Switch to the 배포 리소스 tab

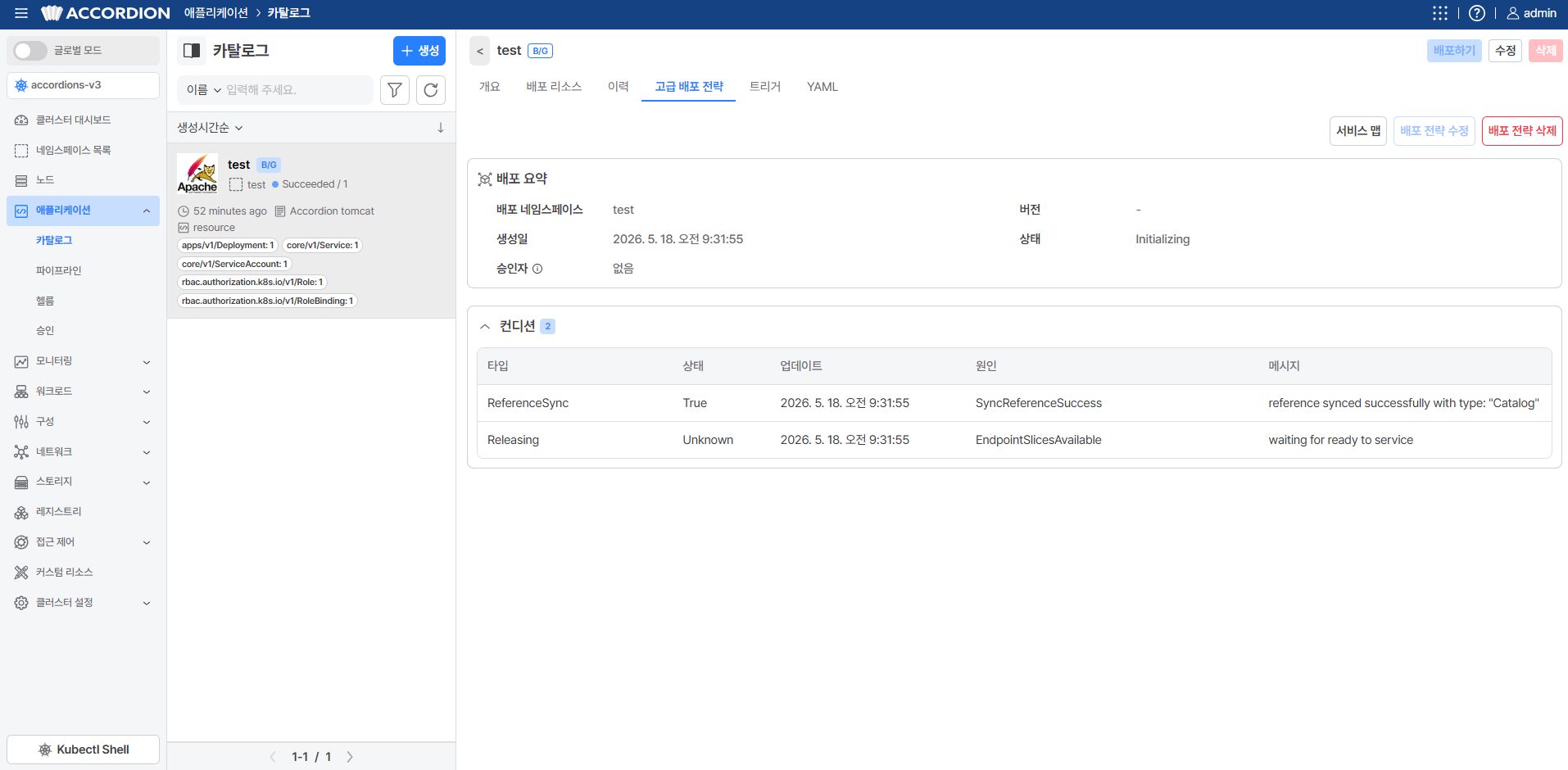pos(554,87)
